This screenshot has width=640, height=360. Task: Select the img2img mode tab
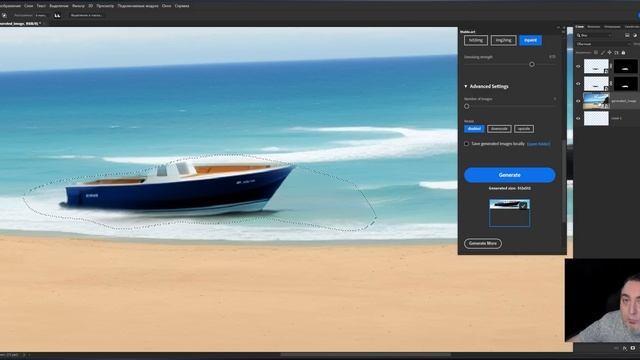(x=503, y=40)
